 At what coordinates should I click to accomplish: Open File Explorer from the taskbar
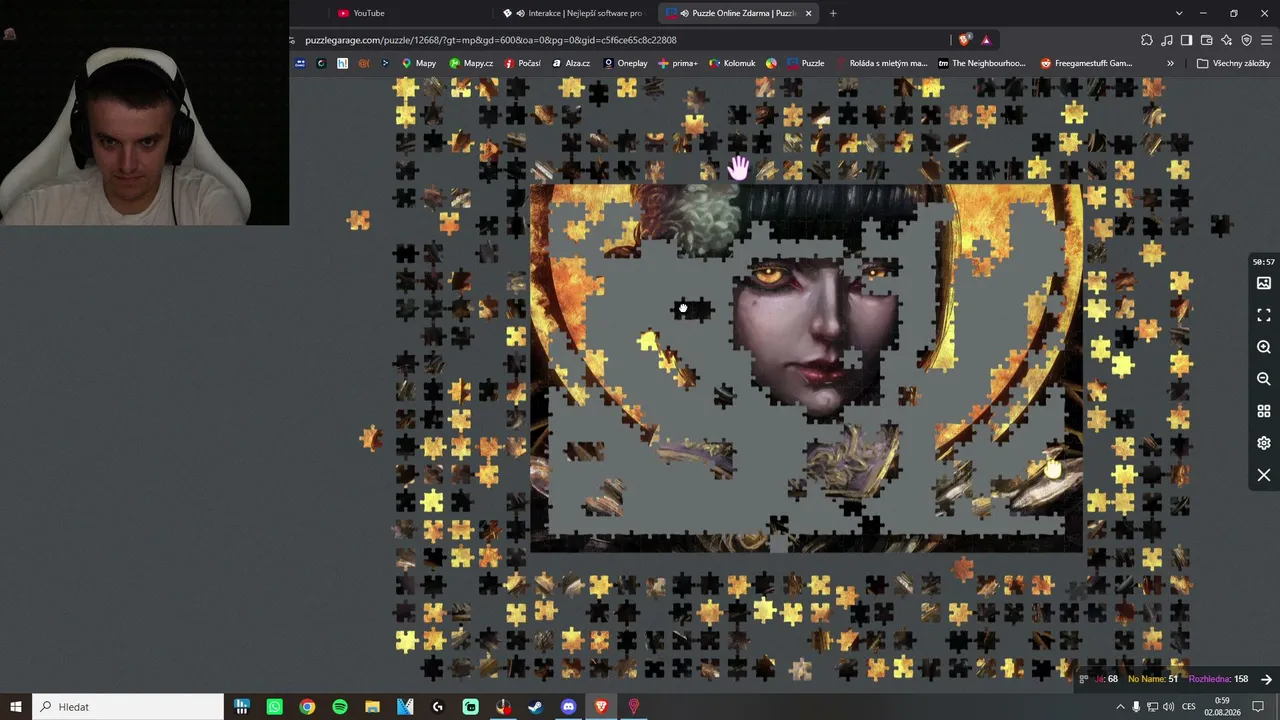[372, 707]
